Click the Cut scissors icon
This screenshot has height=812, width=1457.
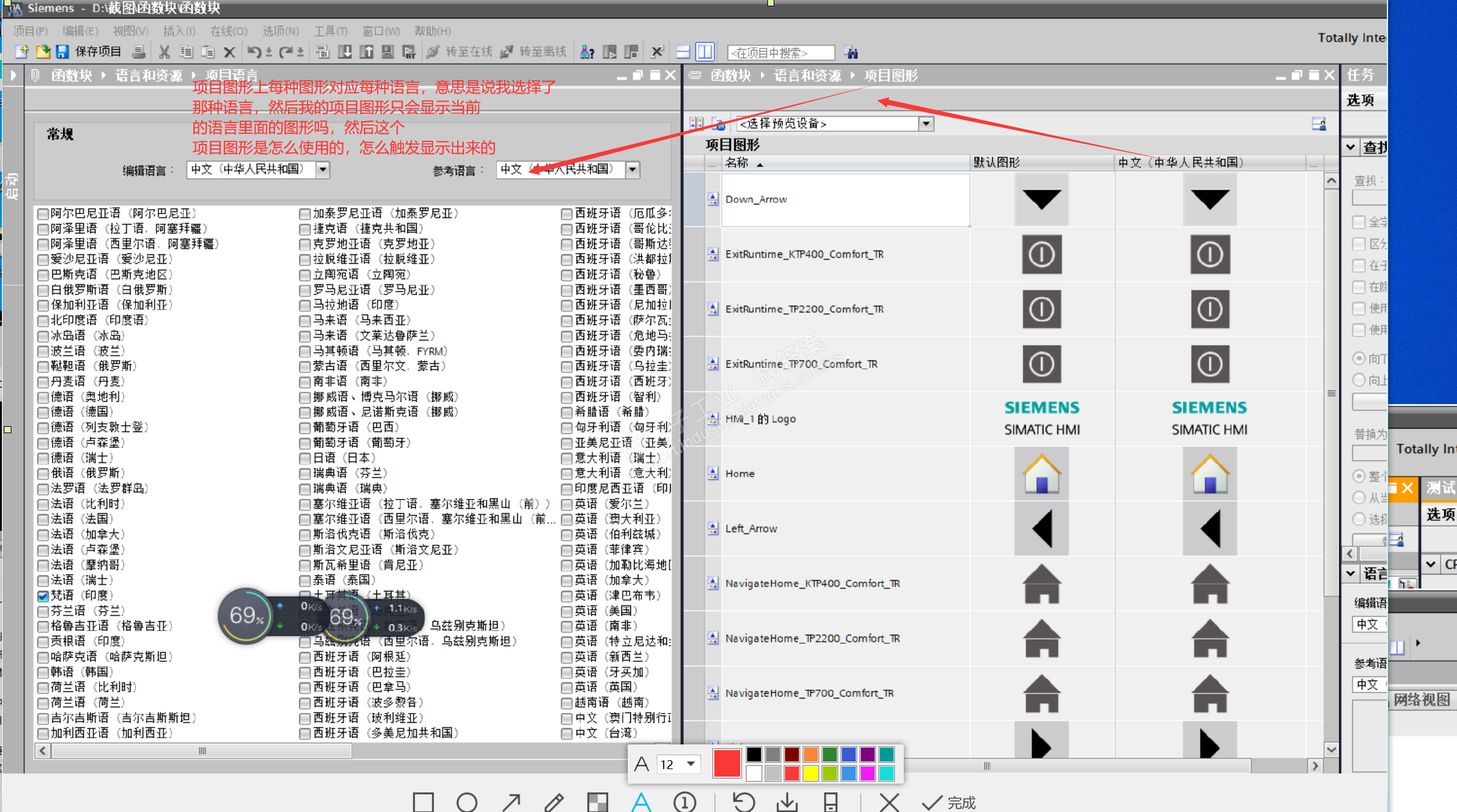click(164, 52)
